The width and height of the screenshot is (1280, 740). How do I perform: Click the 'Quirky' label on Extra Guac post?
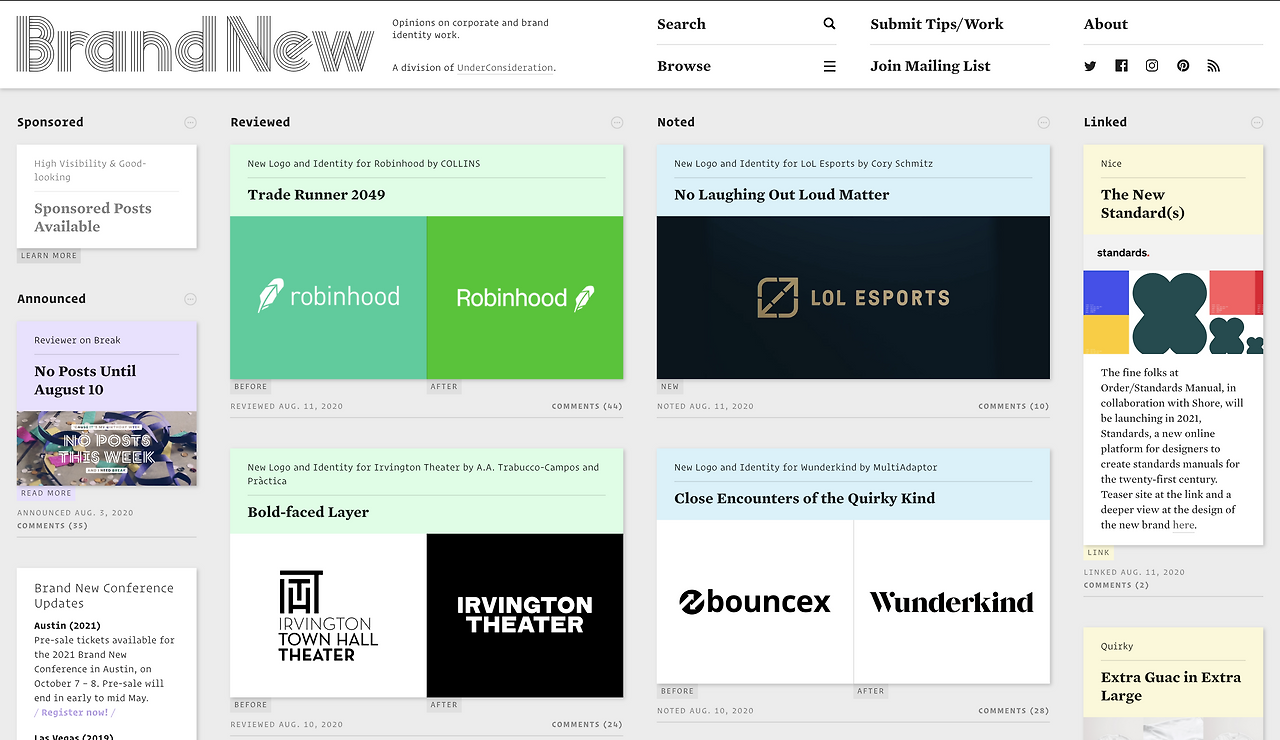click(x=1117, y=646)
